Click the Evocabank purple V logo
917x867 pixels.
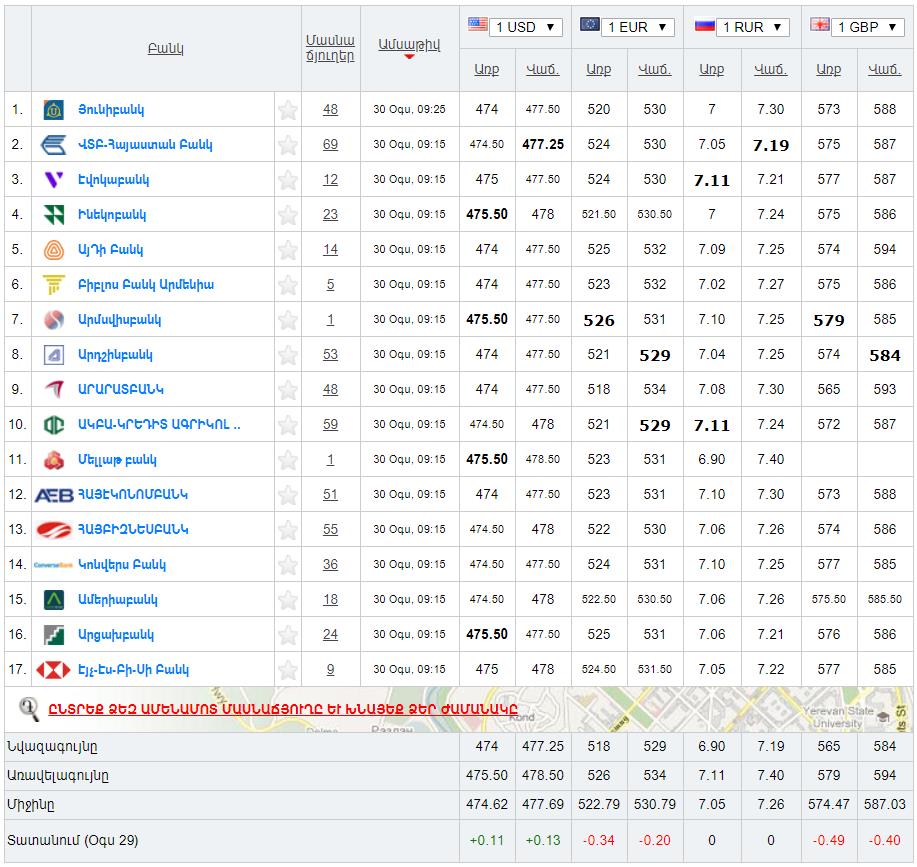tap(54, 180)
